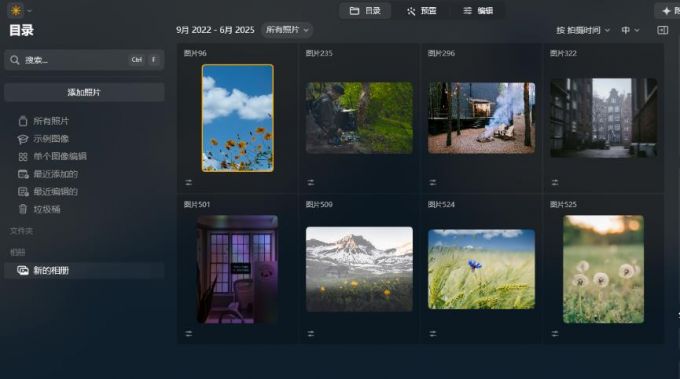680x379 pixels.
Task: Switch to the 编辑 edit tab
Action: (478, 11)
